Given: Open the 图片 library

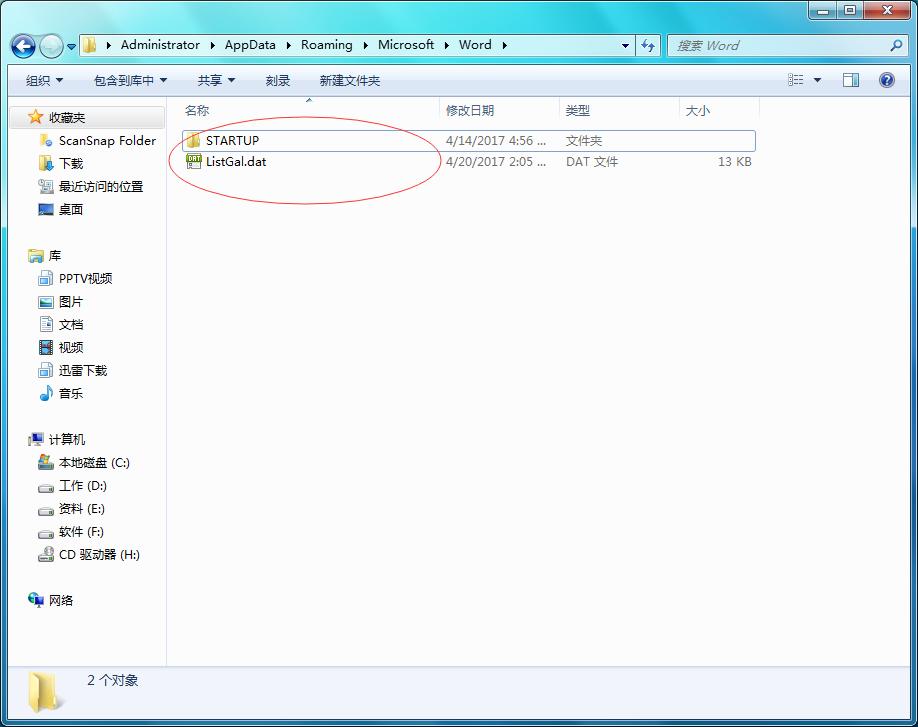Looking at the screenshot, I should (71, 302).
